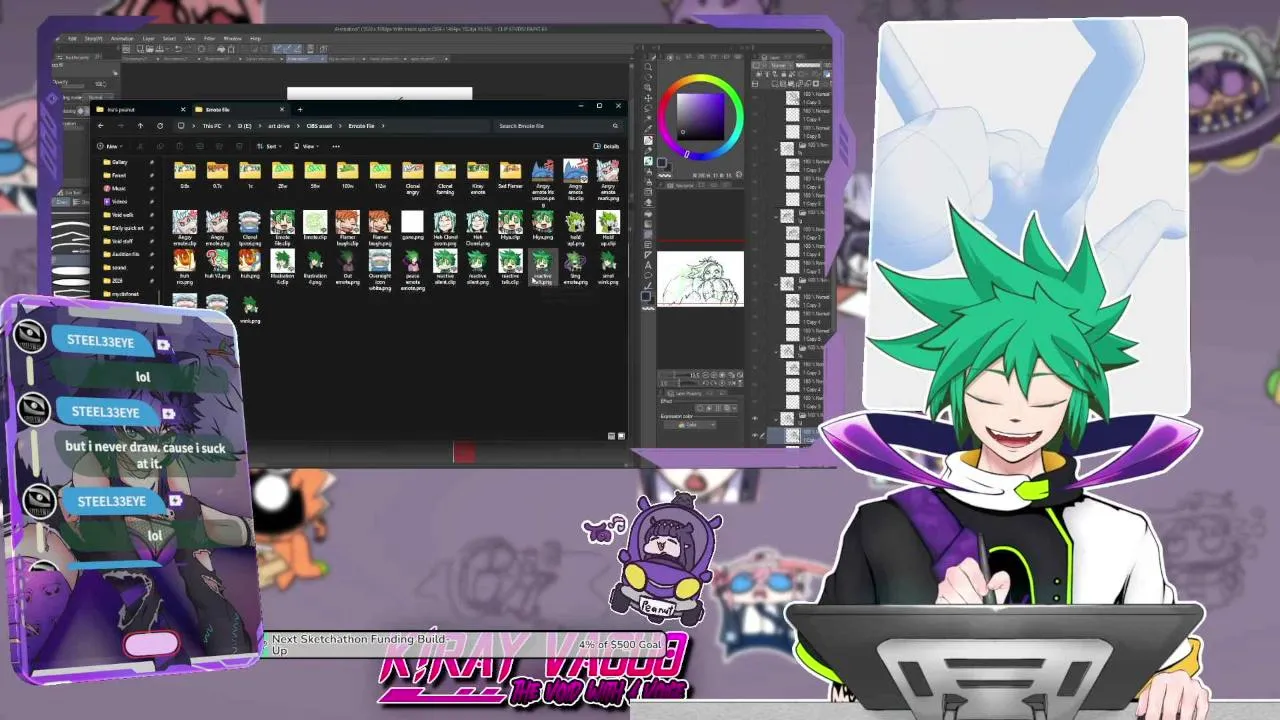Screen dimensions: 1280x720
Task: Switch to the mini peanut Explorer tab
Action: coord(140,109)
